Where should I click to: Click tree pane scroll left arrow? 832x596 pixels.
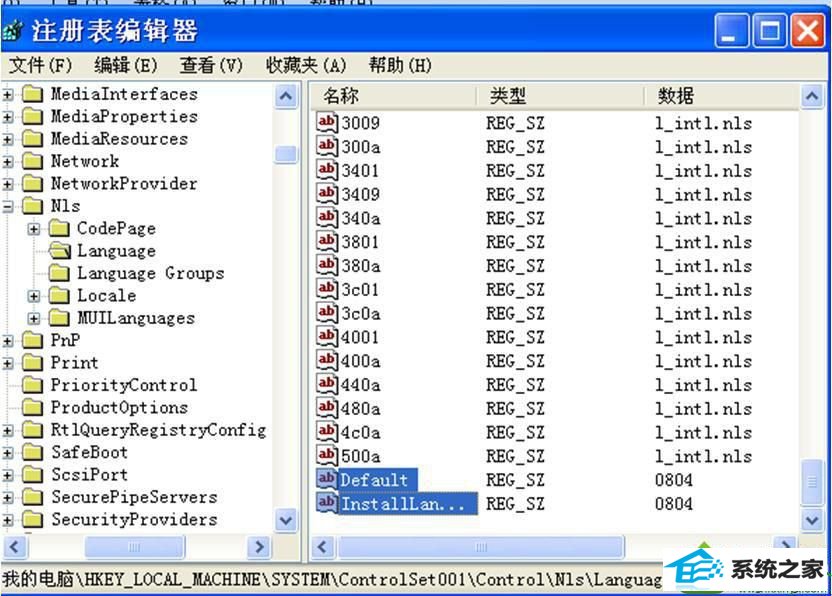[x=15, y=546]
